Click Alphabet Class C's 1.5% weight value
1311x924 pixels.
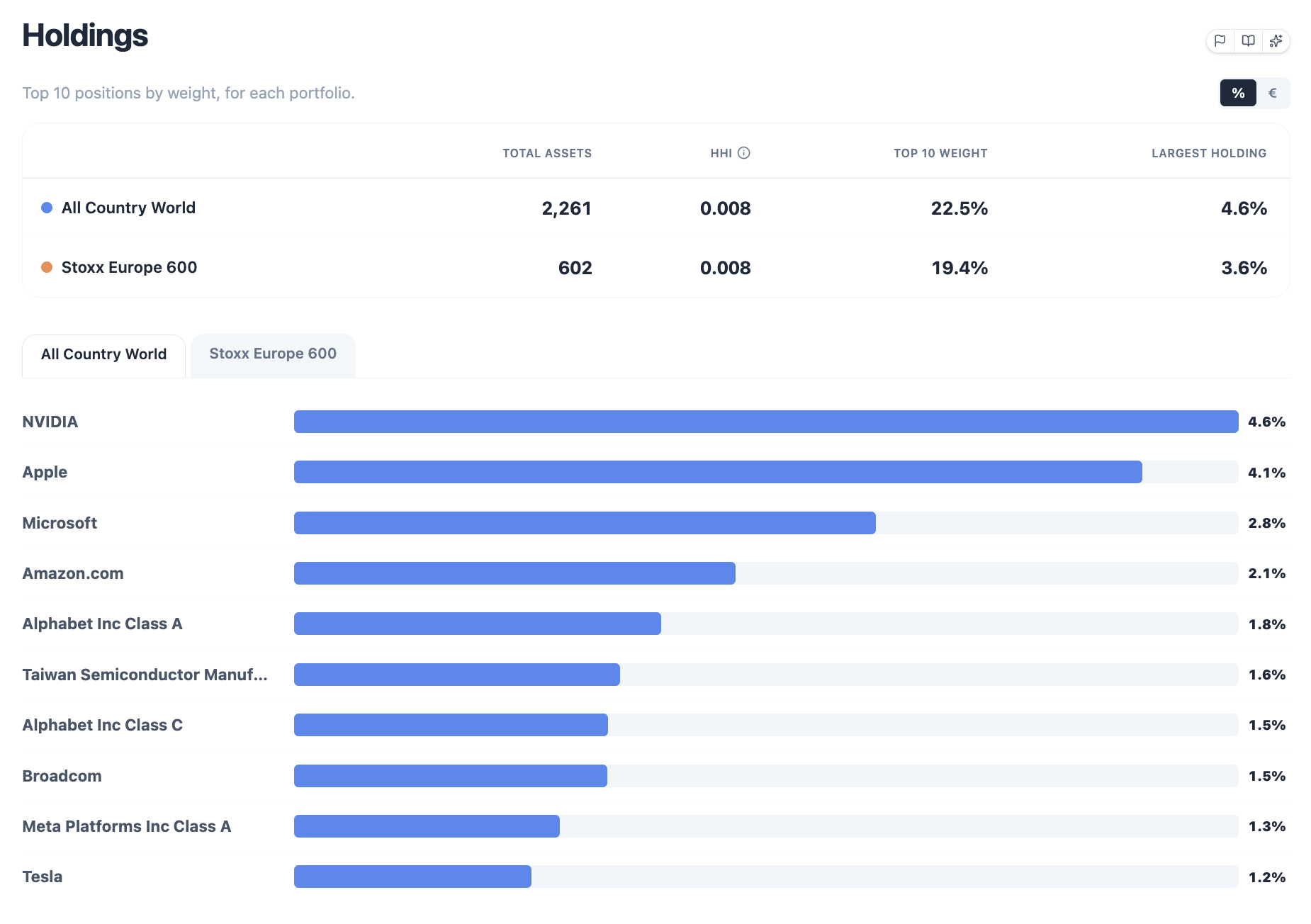pyautogui.click(x=1266, y=725)
